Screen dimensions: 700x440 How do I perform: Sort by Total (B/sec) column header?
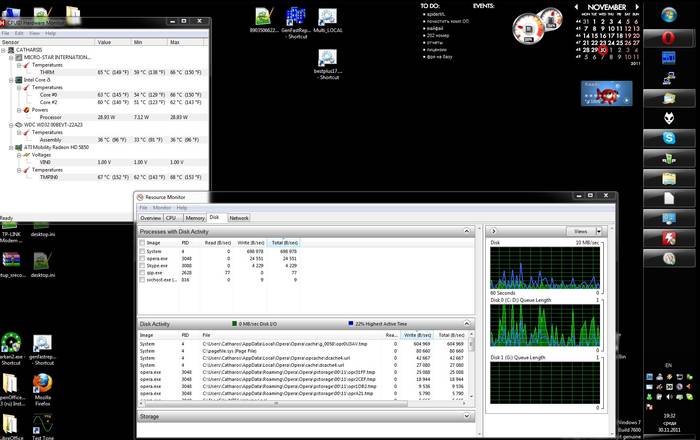[x=284, y=243]
